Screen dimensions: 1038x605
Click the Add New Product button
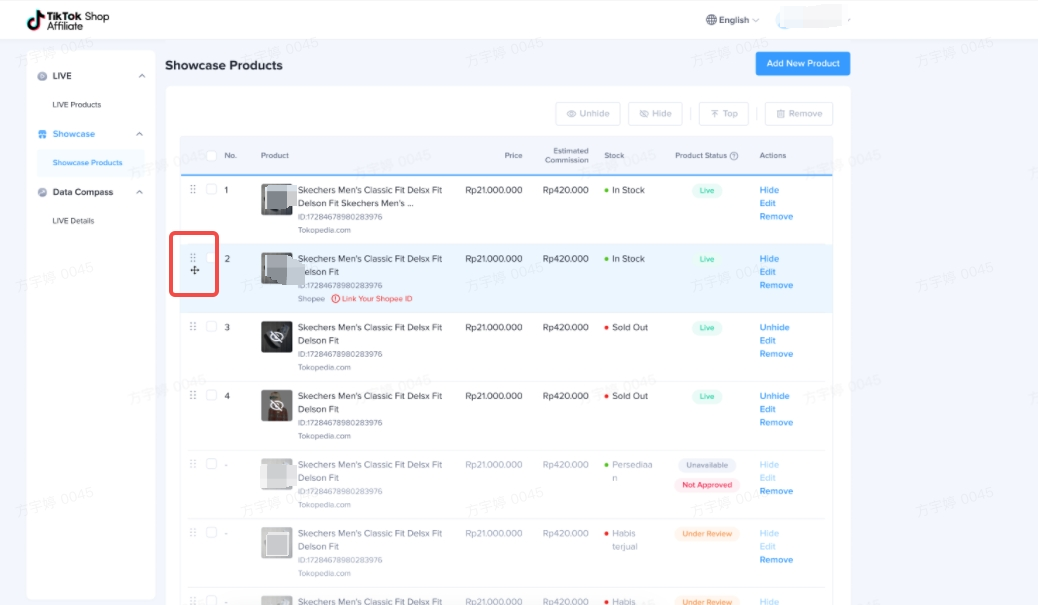[x=802, y=64]
